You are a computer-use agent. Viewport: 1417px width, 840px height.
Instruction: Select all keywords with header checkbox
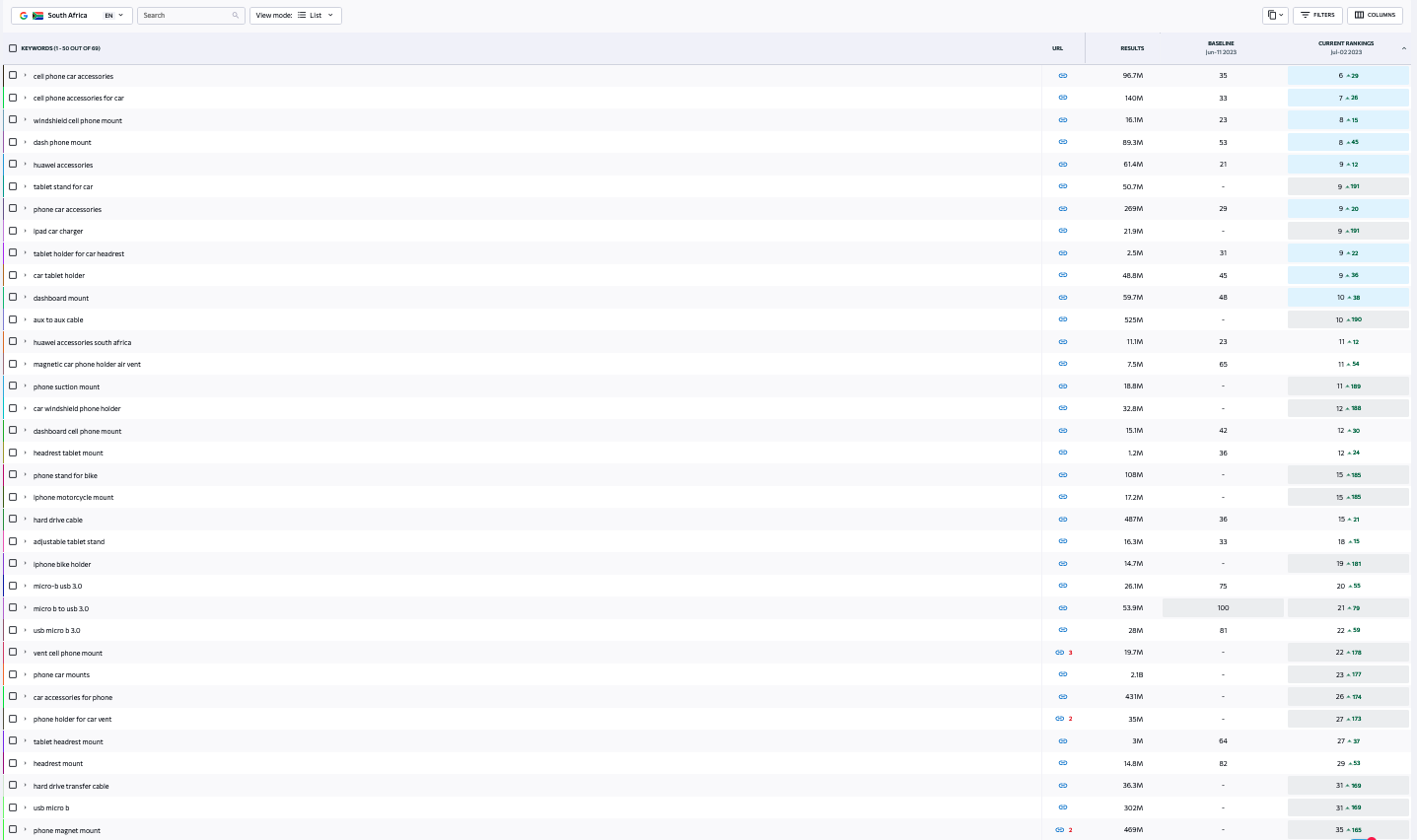tap(13, 48)
